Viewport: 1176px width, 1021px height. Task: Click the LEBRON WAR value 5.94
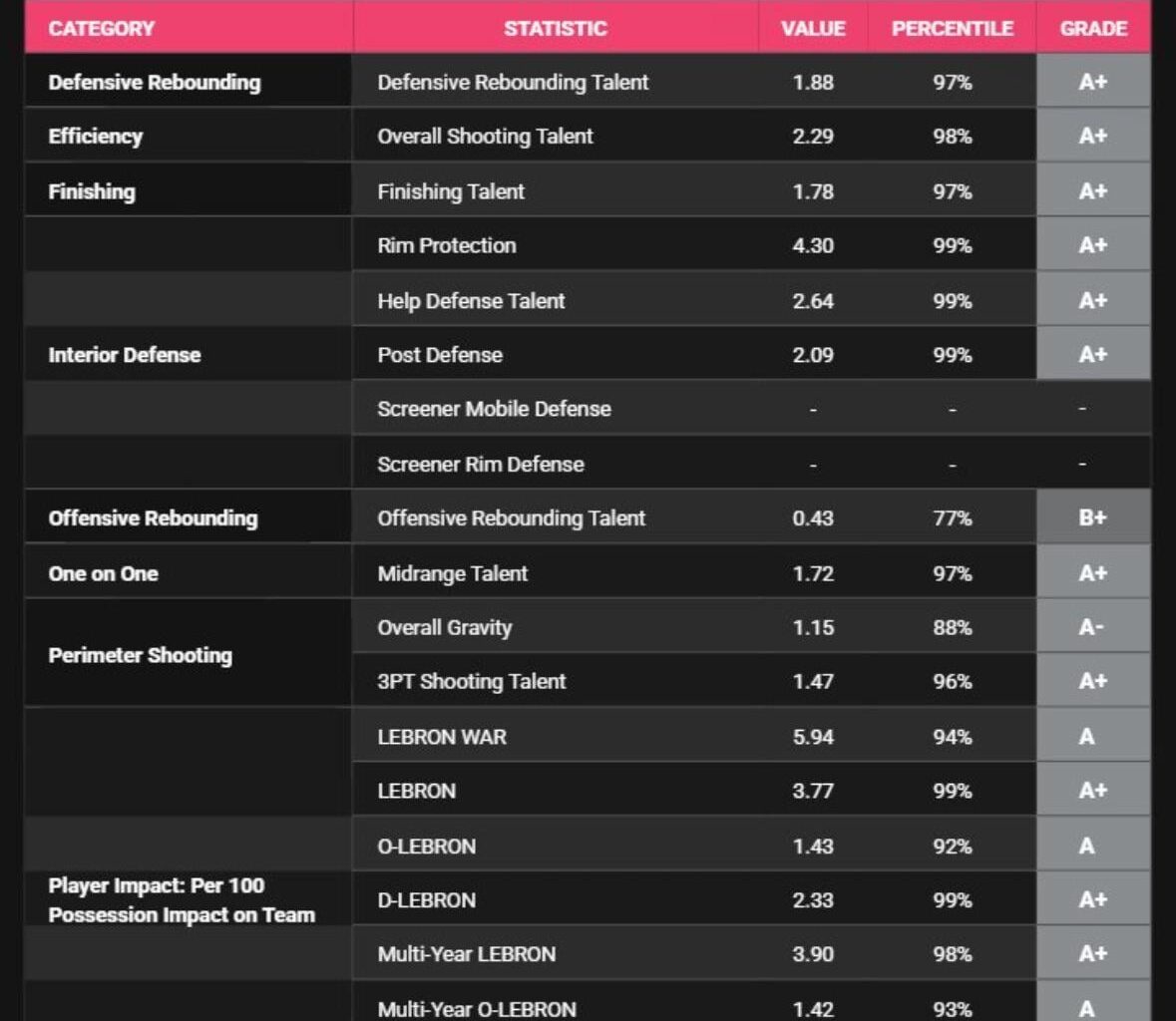tap(813, 737)
